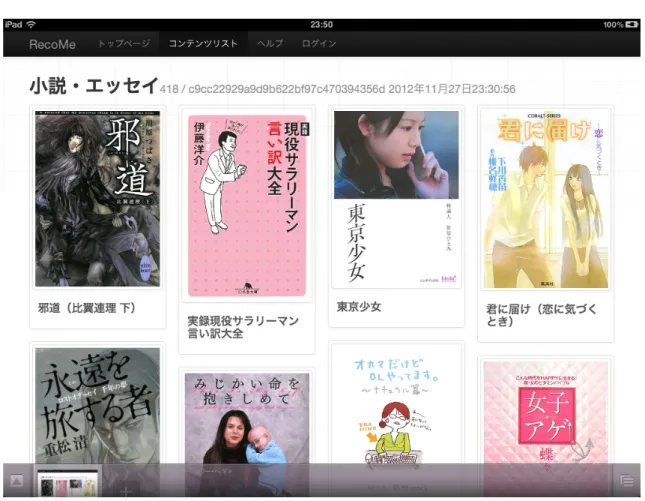Add a new tab with the plus icon
Viewport: 645px width, 501px height.
point(126,491)
